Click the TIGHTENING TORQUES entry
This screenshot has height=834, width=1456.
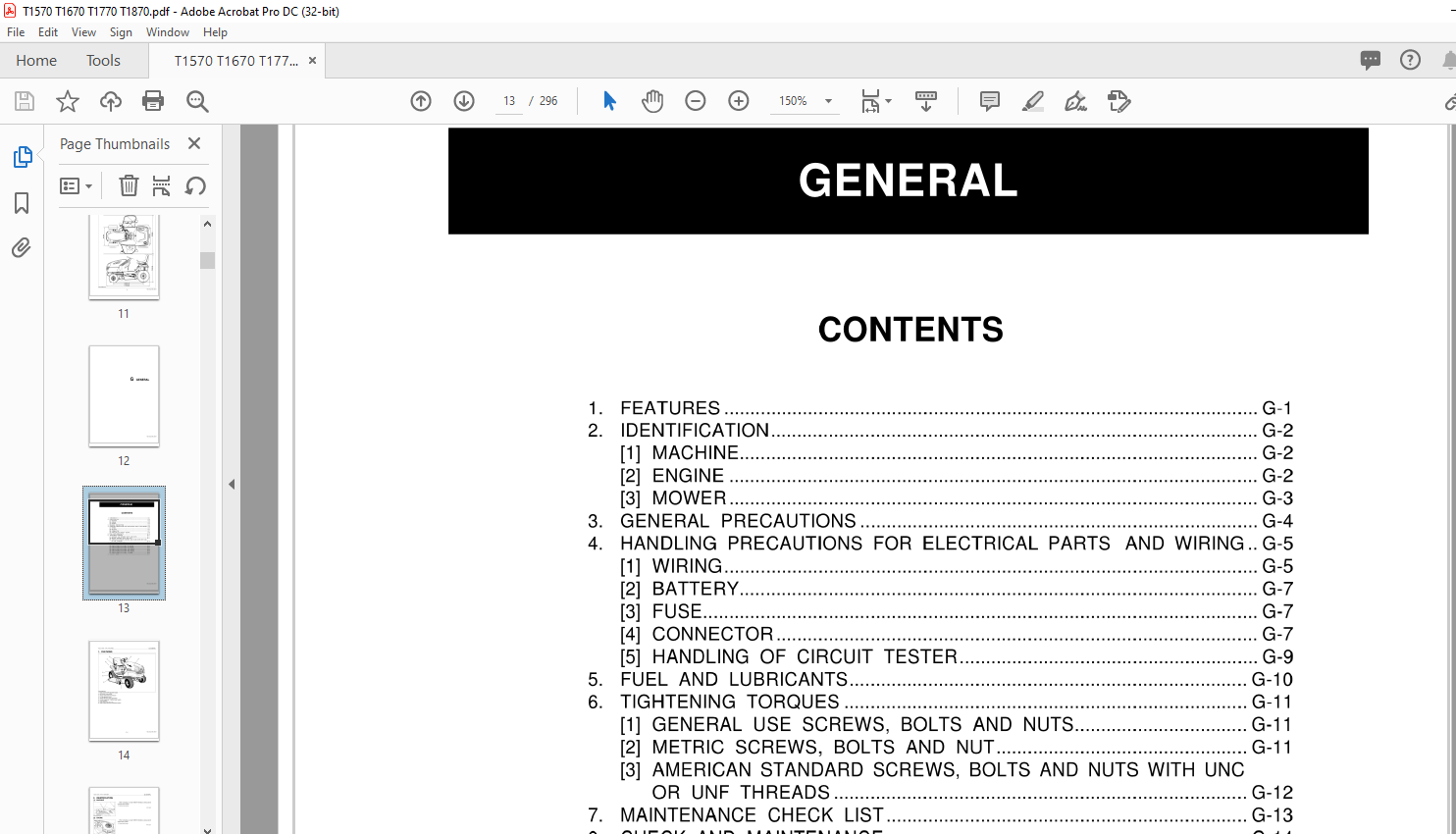[x=940, y=702]
